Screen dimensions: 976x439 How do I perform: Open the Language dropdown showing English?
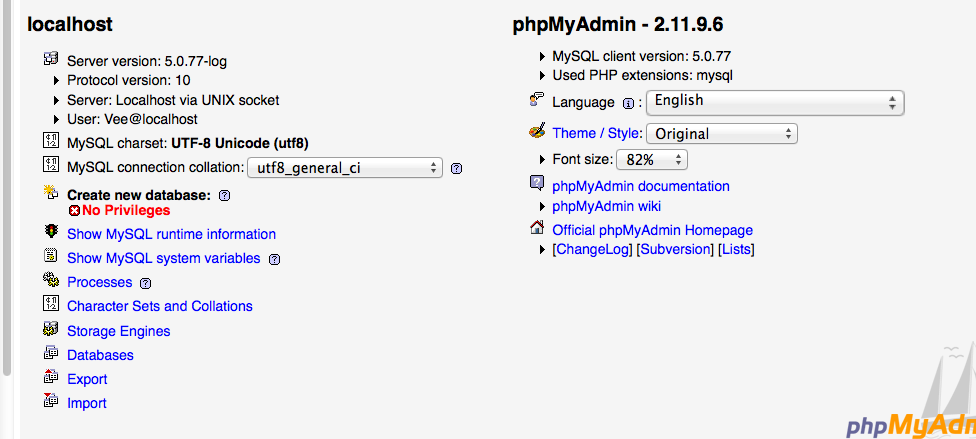point(775,102)
